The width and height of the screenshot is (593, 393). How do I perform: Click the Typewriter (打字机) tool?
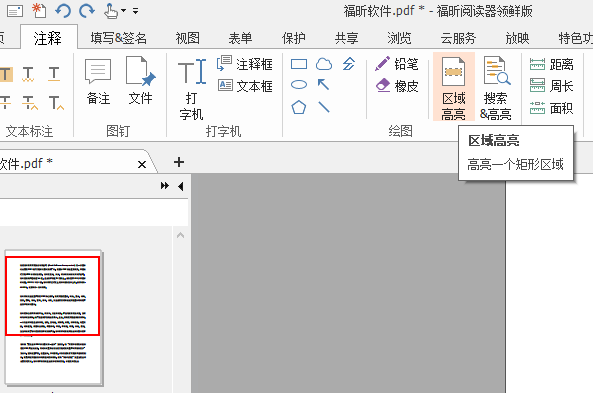pyautogui.click(x=192, y=89)
